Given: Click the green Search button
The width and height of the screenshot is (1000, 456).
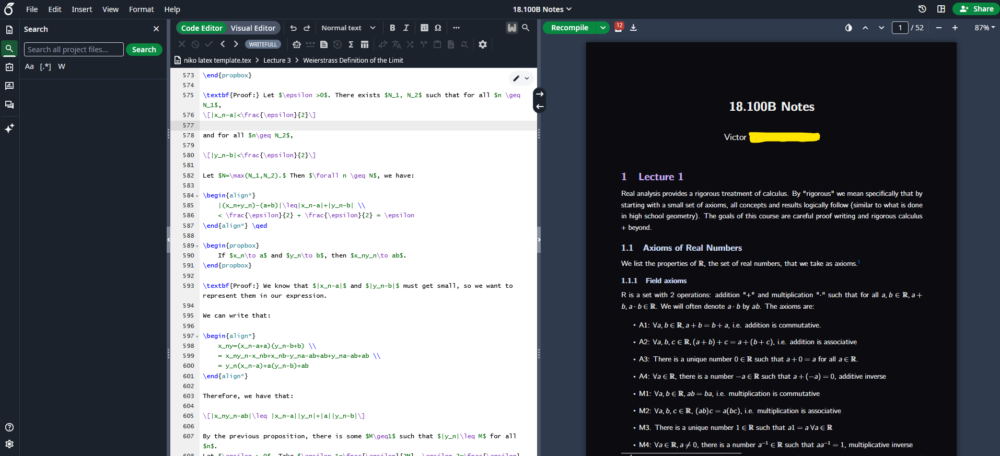Looking at the screenshot, I should coord(144,49).
